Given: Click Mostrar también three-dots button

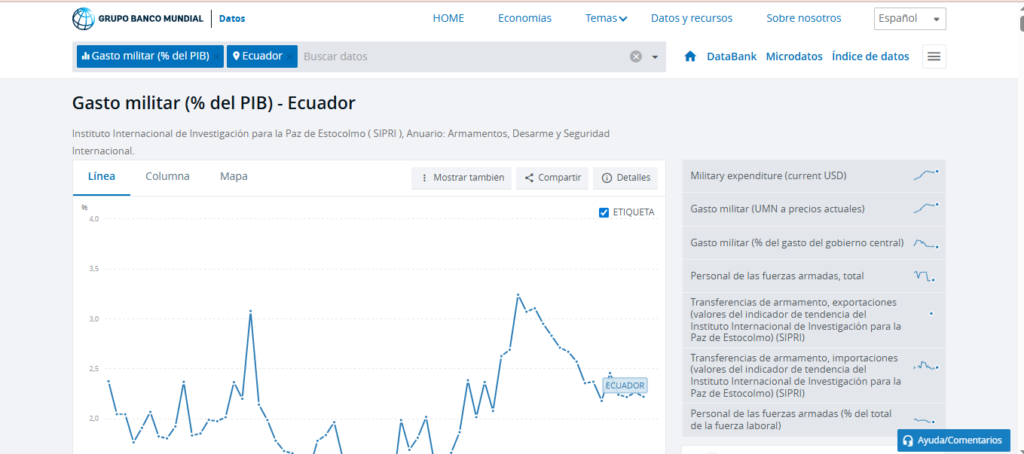Looking at the screenshot, I should [x=461, y=177].
